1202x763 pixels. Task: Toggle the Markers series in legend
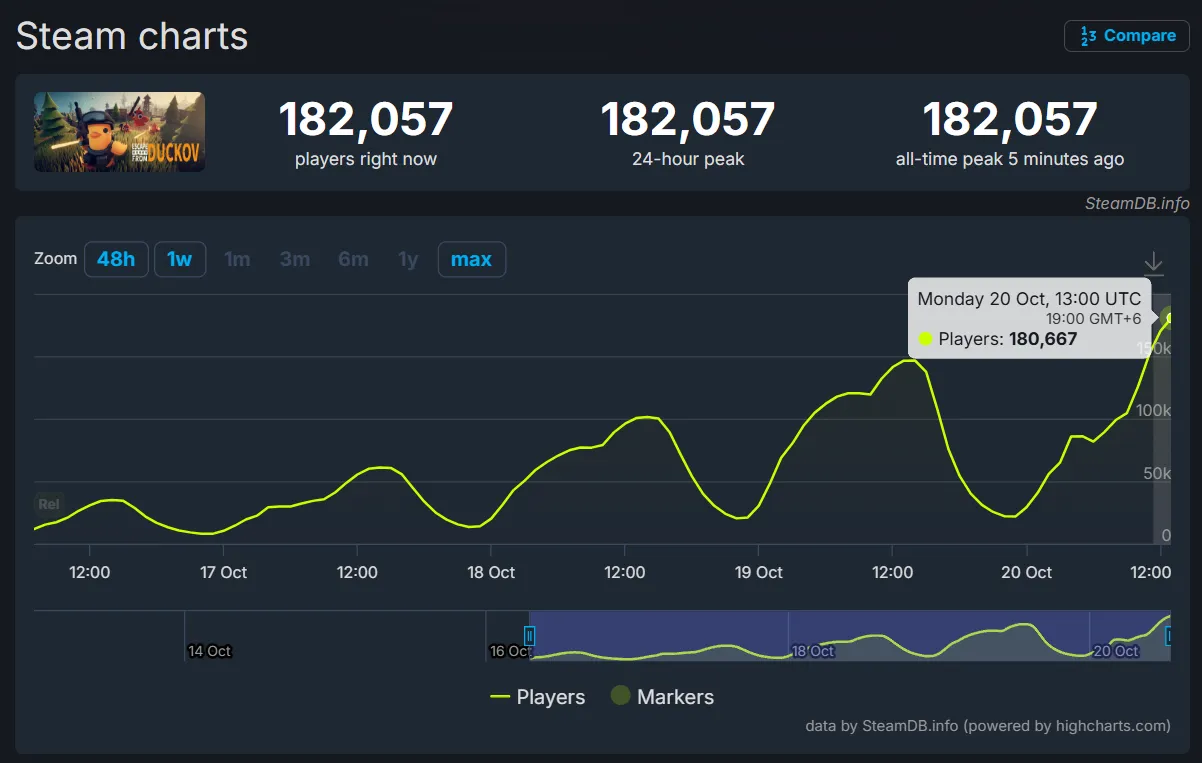[x=663, y=697]
